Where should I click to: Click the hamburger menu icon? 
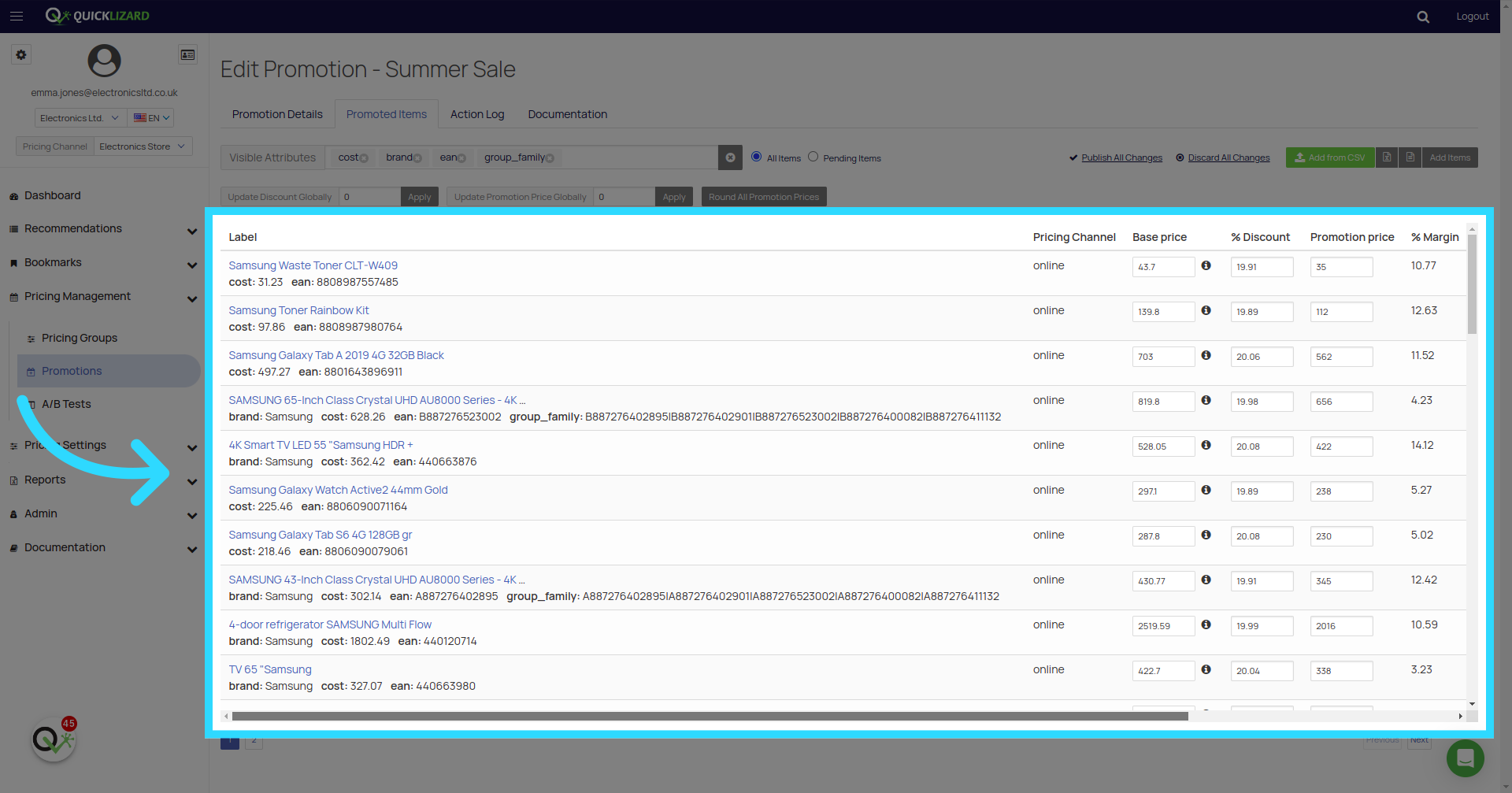(17, 16)
